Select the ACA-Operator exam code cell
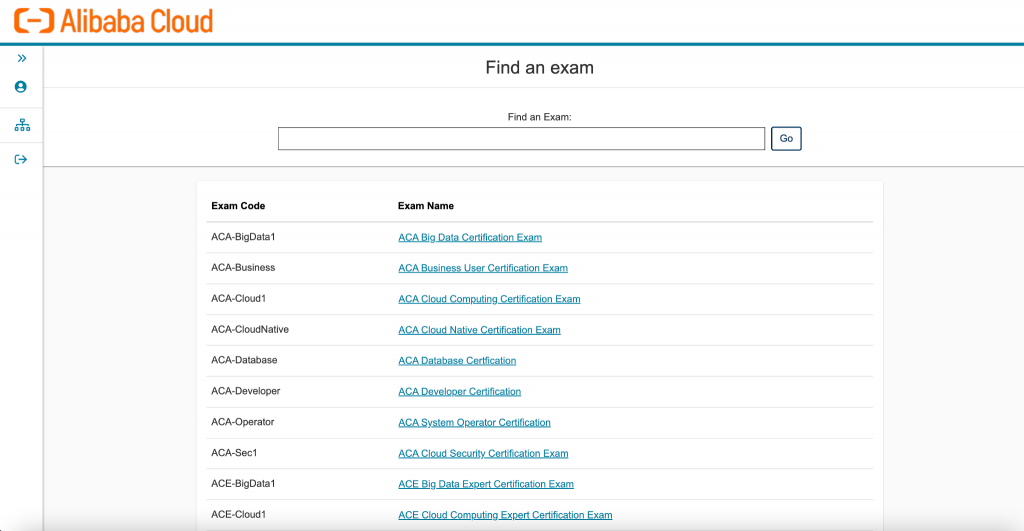1024x531 pixels. coord(242,422)
